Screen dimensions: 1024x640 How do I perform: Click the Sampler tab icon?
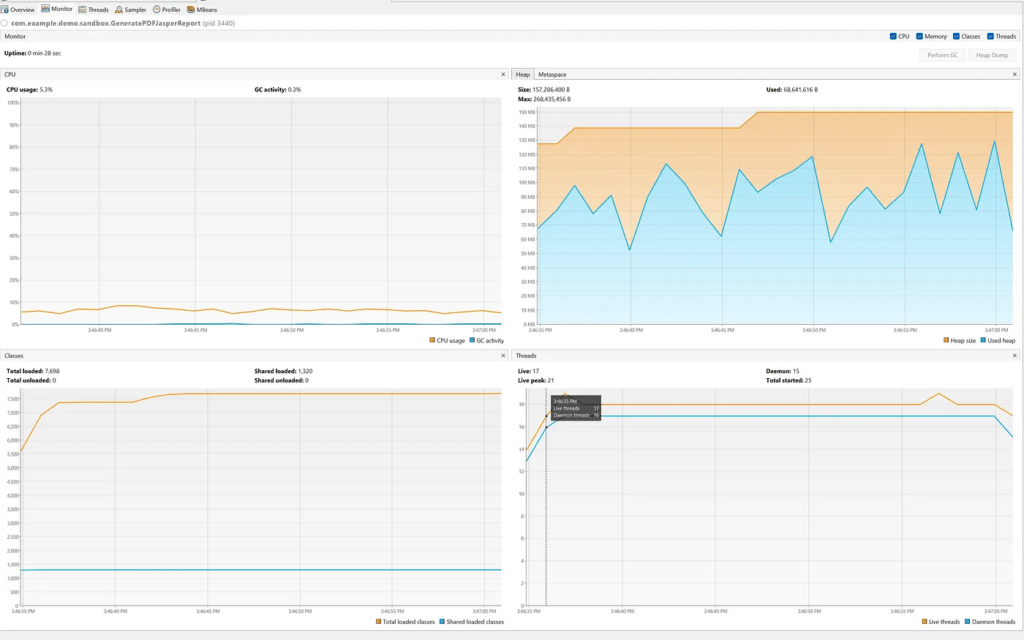(x=119, y=9)
